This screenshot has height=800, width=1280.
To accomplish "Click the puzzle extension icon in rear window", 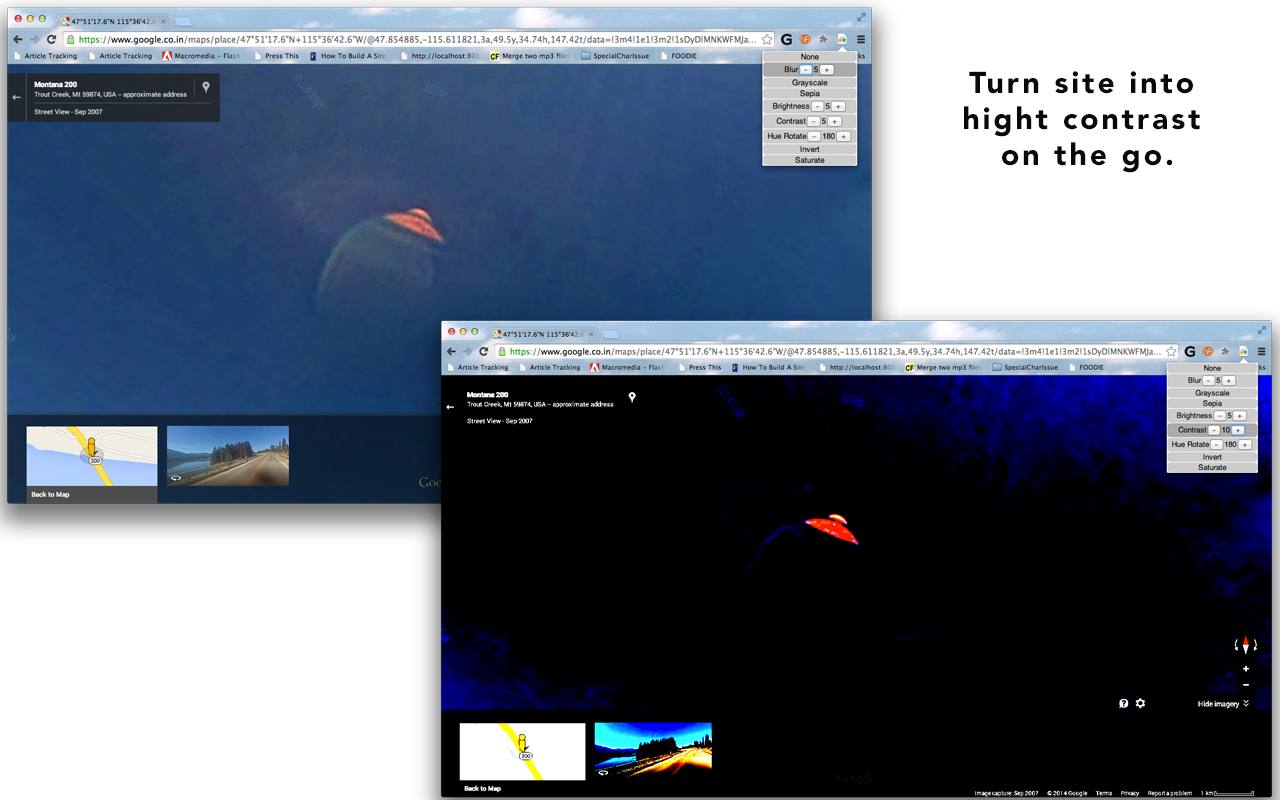I will (x=823, y=39).
